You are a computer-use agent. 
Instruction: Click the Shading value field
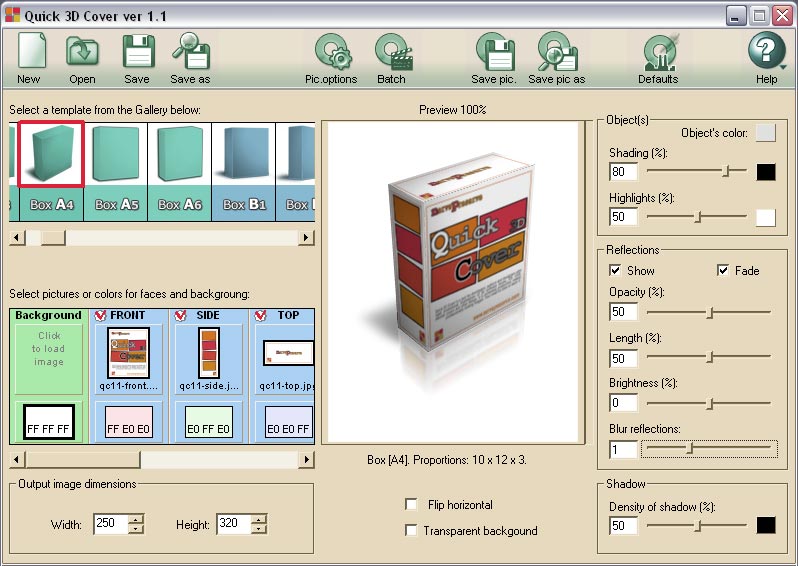(623, 172)
